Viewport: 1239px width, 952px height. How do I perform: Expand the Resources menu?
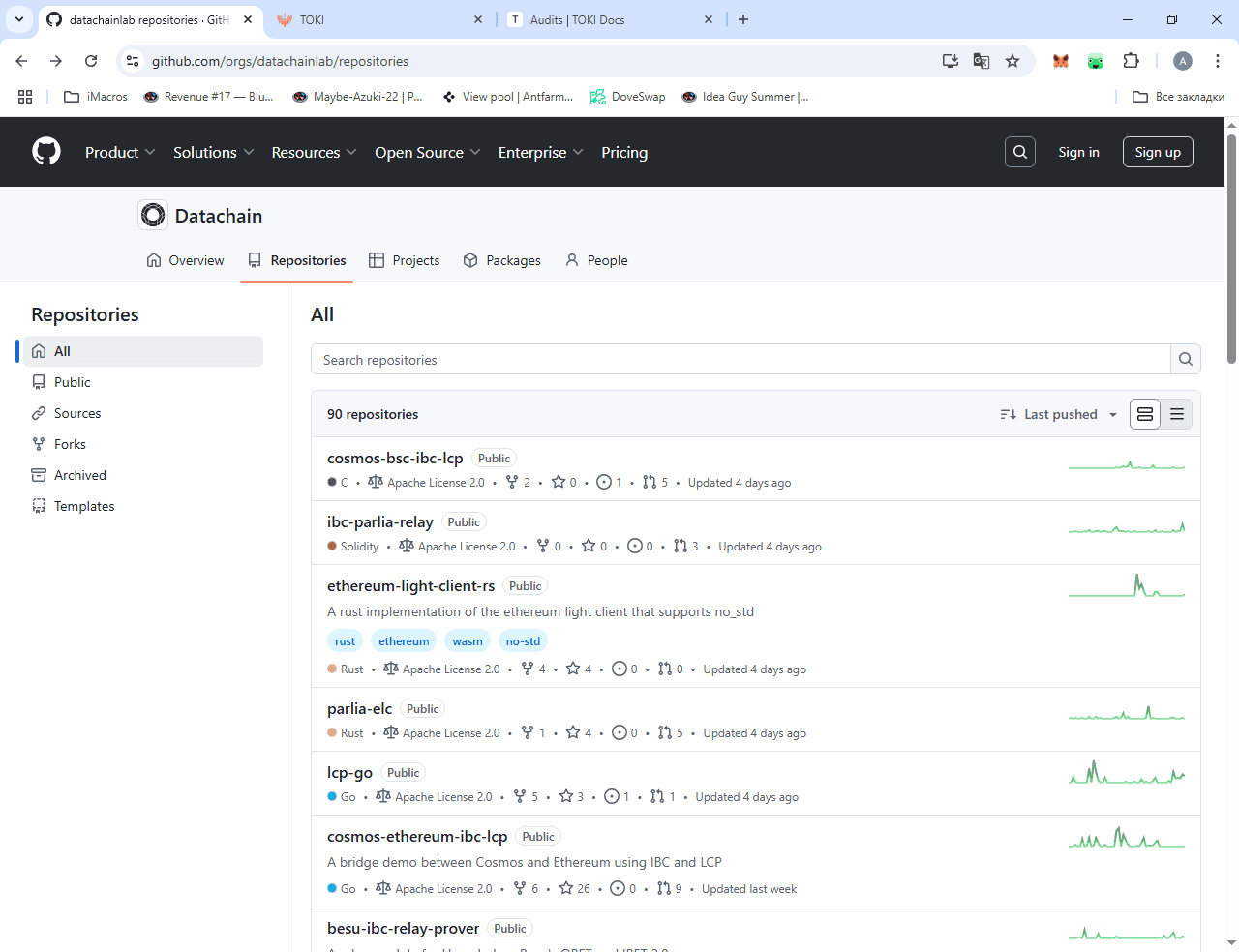pos(315,152)
